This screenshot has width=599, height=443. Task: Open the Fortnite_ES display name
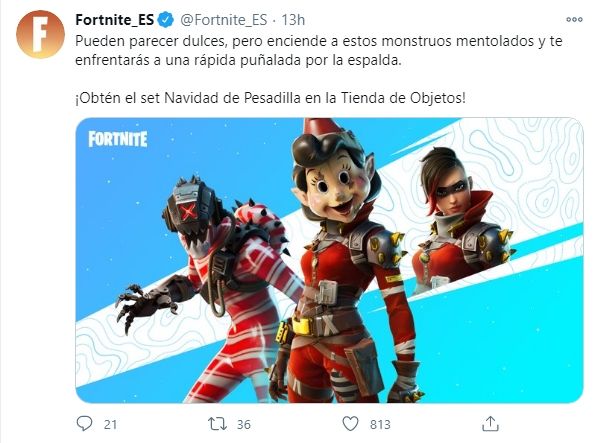(115, 20)
